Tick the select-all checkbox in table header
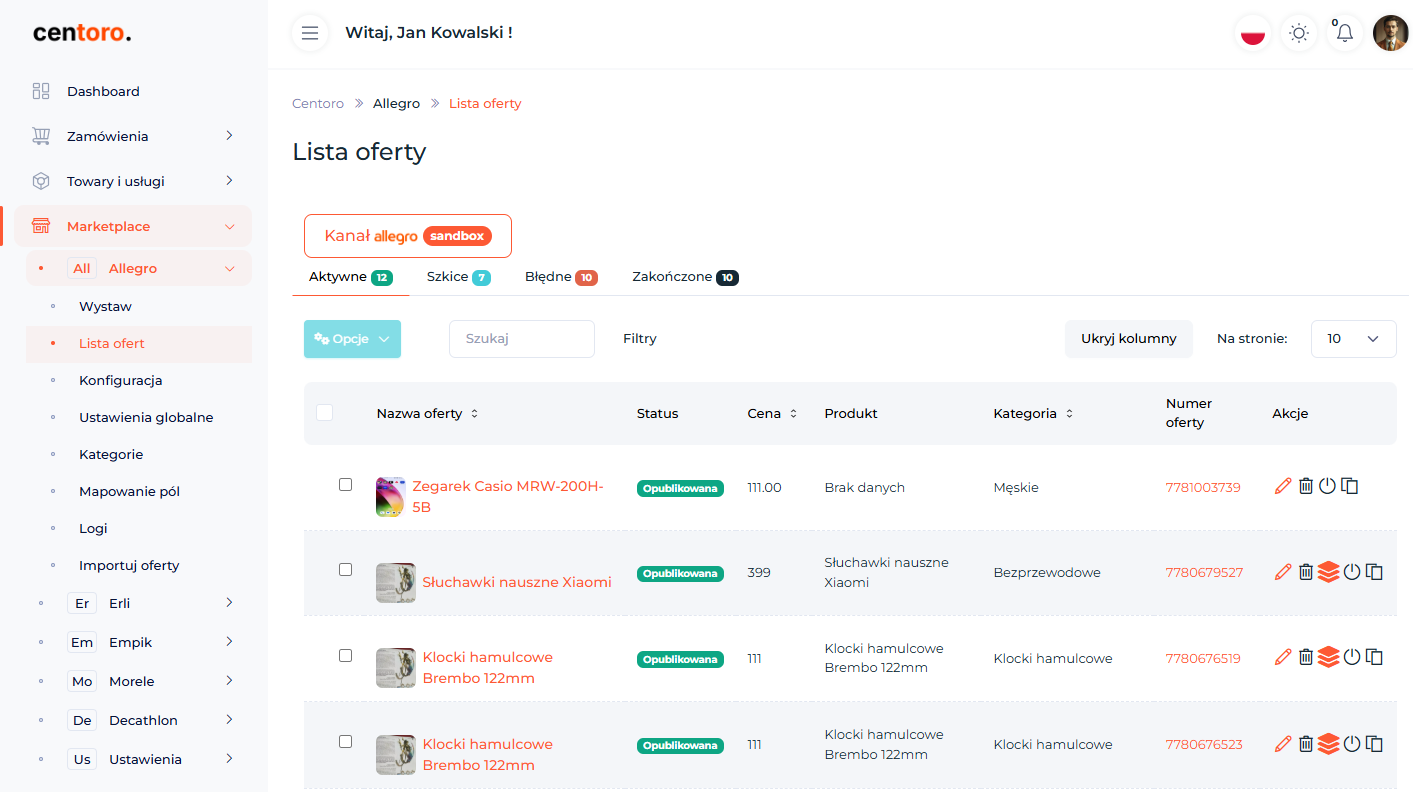Image resolution: width=1413 pixels, height=792 pixels. coord(324,412)
